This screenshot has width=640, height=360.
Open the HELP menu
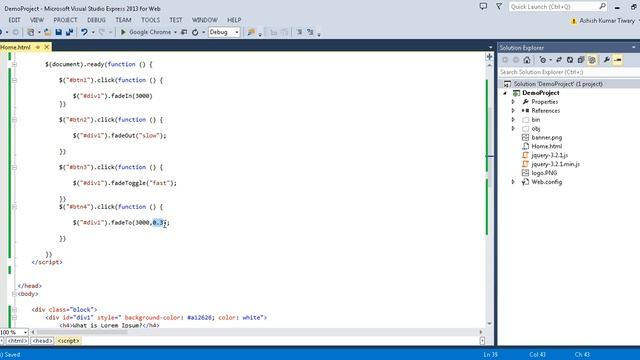(x=234, y=20)
